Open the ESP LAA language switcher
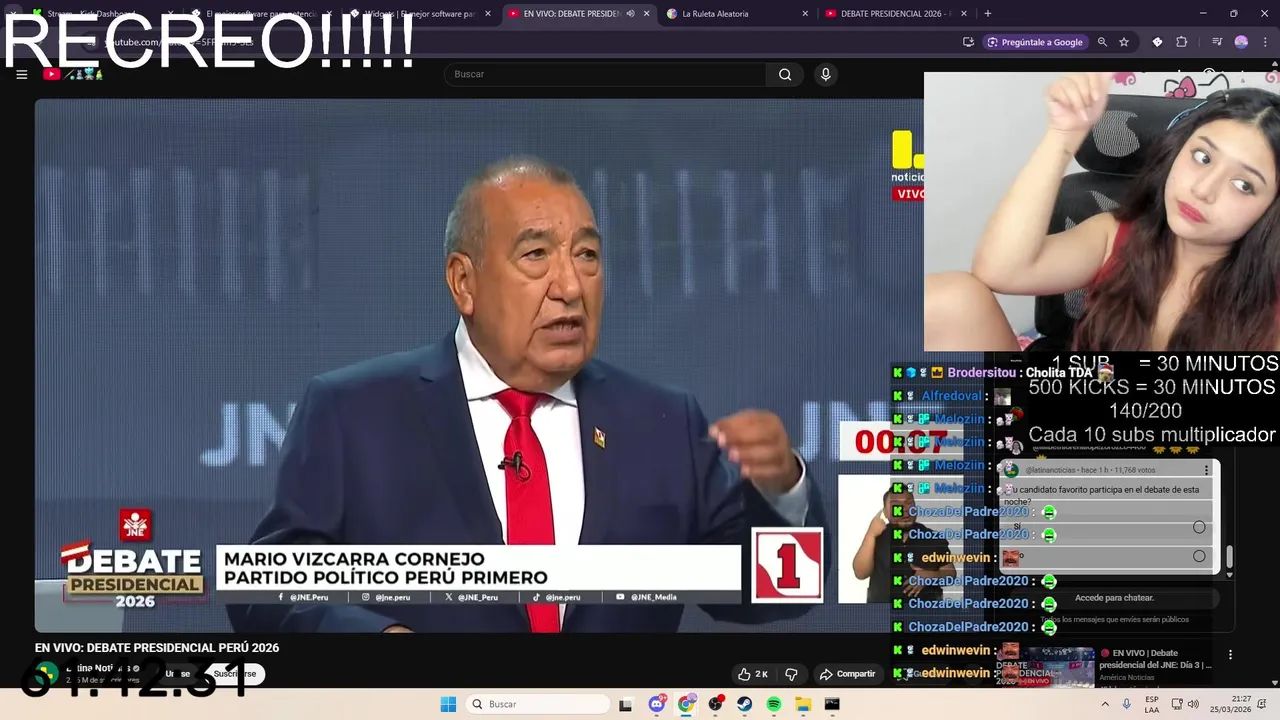 [1152, 704]
